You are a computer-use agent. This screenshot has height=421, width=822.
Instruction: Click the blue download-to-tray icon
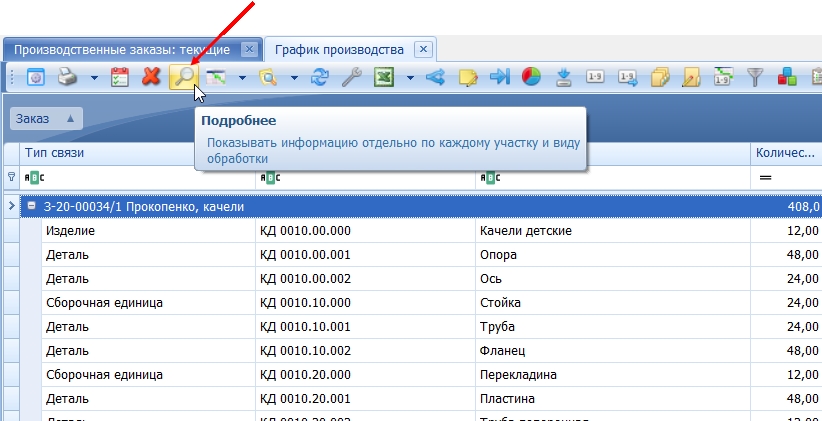coord(564,78)
